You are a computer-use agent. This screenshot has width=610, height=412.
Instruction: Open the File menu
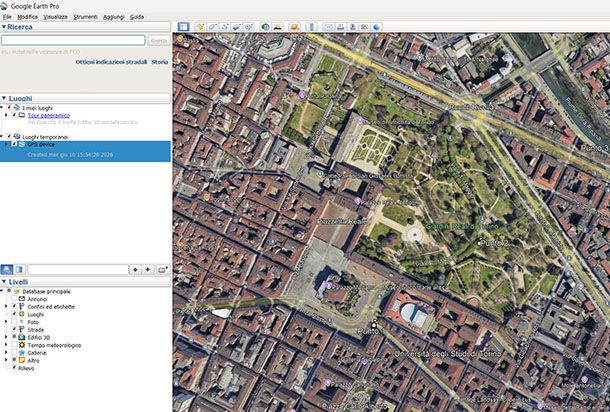7,17
